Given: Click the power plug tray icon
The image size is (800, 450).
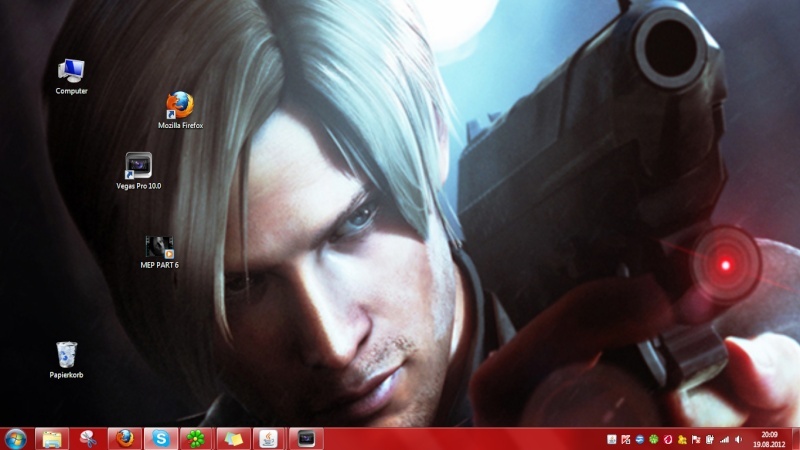Looking at the screenshot, I should pyautogui.click(x=710, y=439).
